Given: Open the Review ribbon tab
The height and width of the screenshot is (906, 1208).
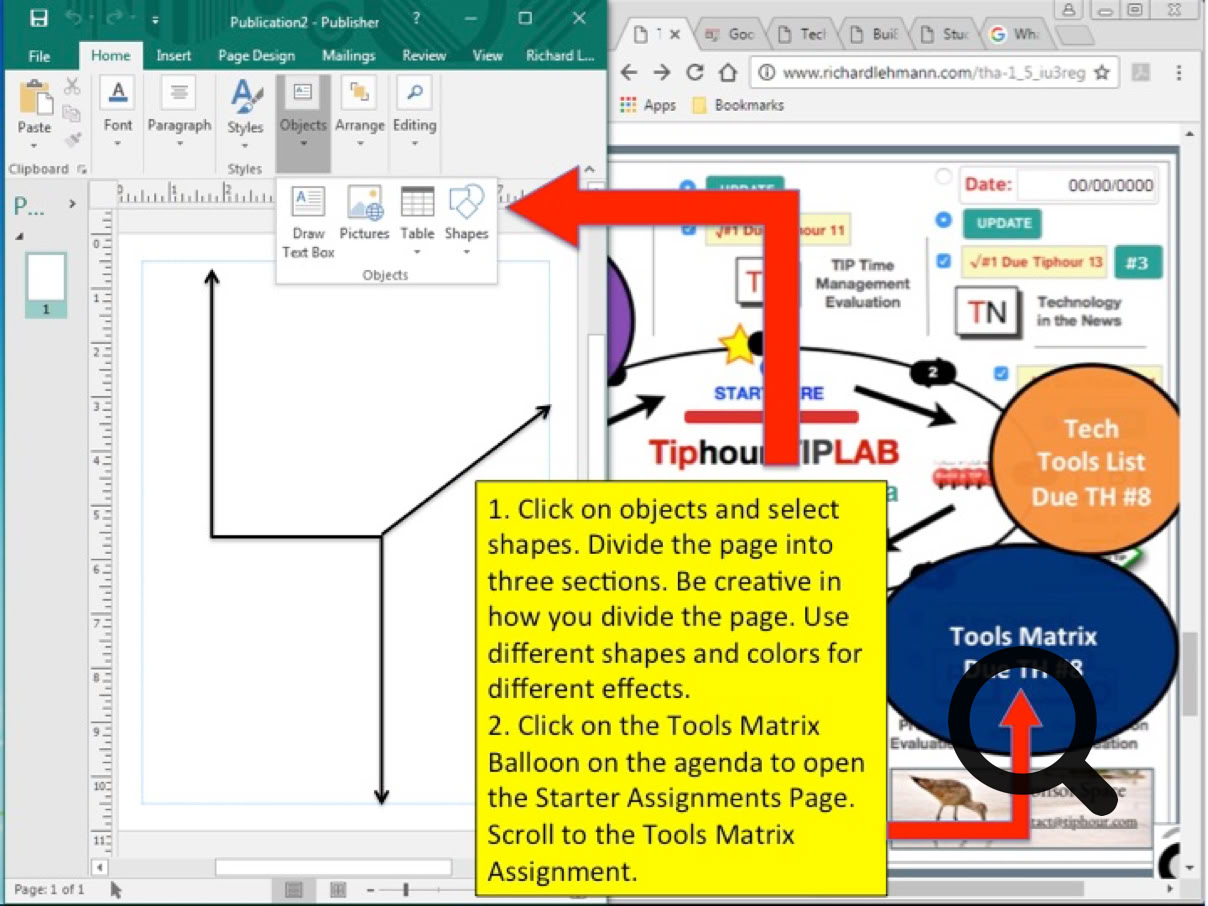Looking at the screenshot, I should (x=424, y=56).
